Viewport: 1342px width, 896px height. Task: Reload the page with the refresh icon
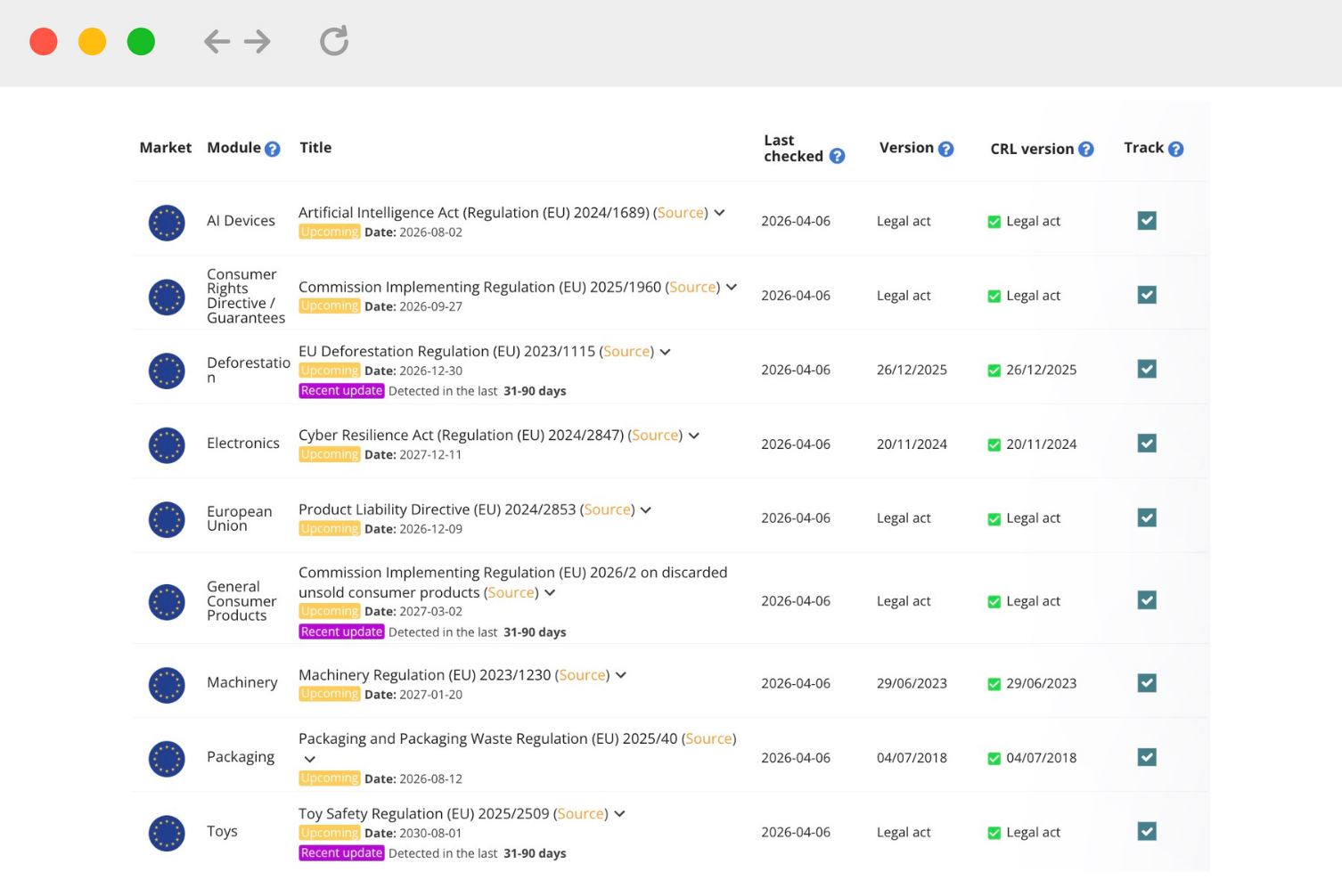tap(334, 41)
